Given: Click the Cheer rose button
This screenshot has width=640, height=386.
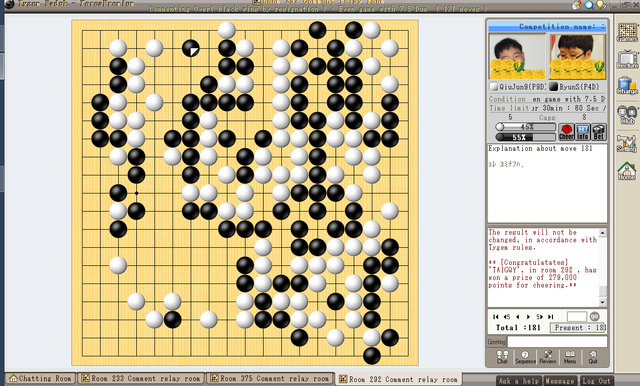Looking at the screenshot, I should [x=566, y=132].
